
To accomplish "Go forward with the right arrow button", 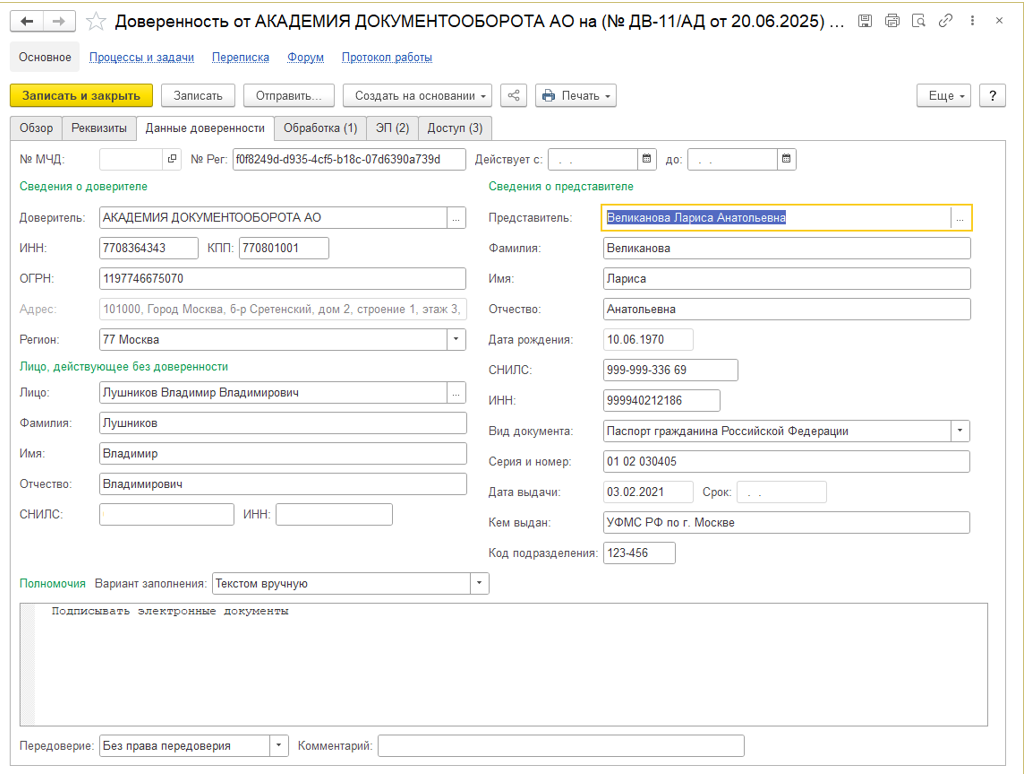I will coord(59,22).
